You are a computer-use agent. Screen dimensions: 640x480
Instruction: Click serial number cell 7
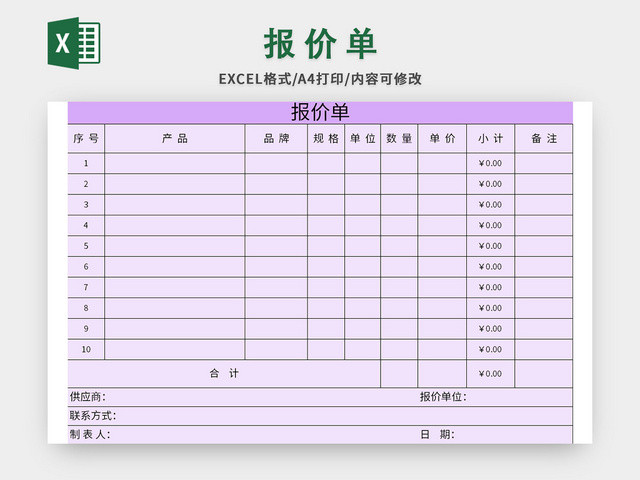point(86,287)
